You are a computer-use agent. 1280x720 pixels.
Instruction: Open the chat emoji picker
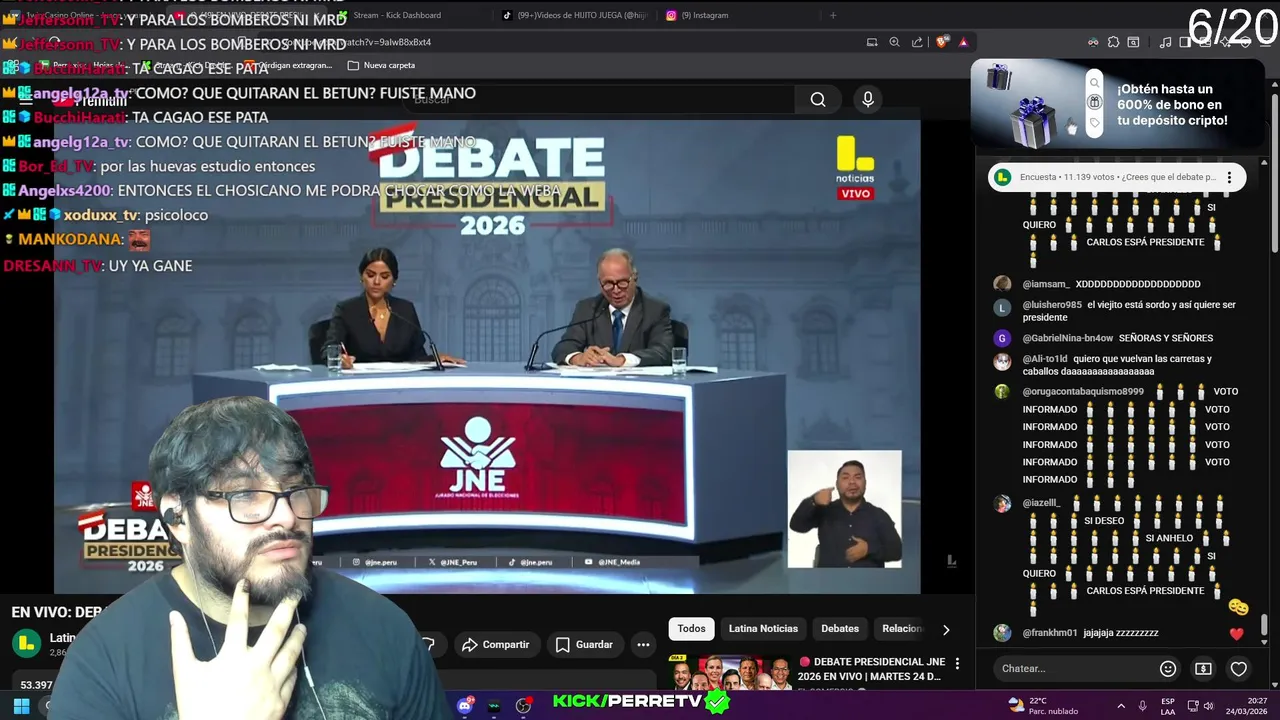1167,669
